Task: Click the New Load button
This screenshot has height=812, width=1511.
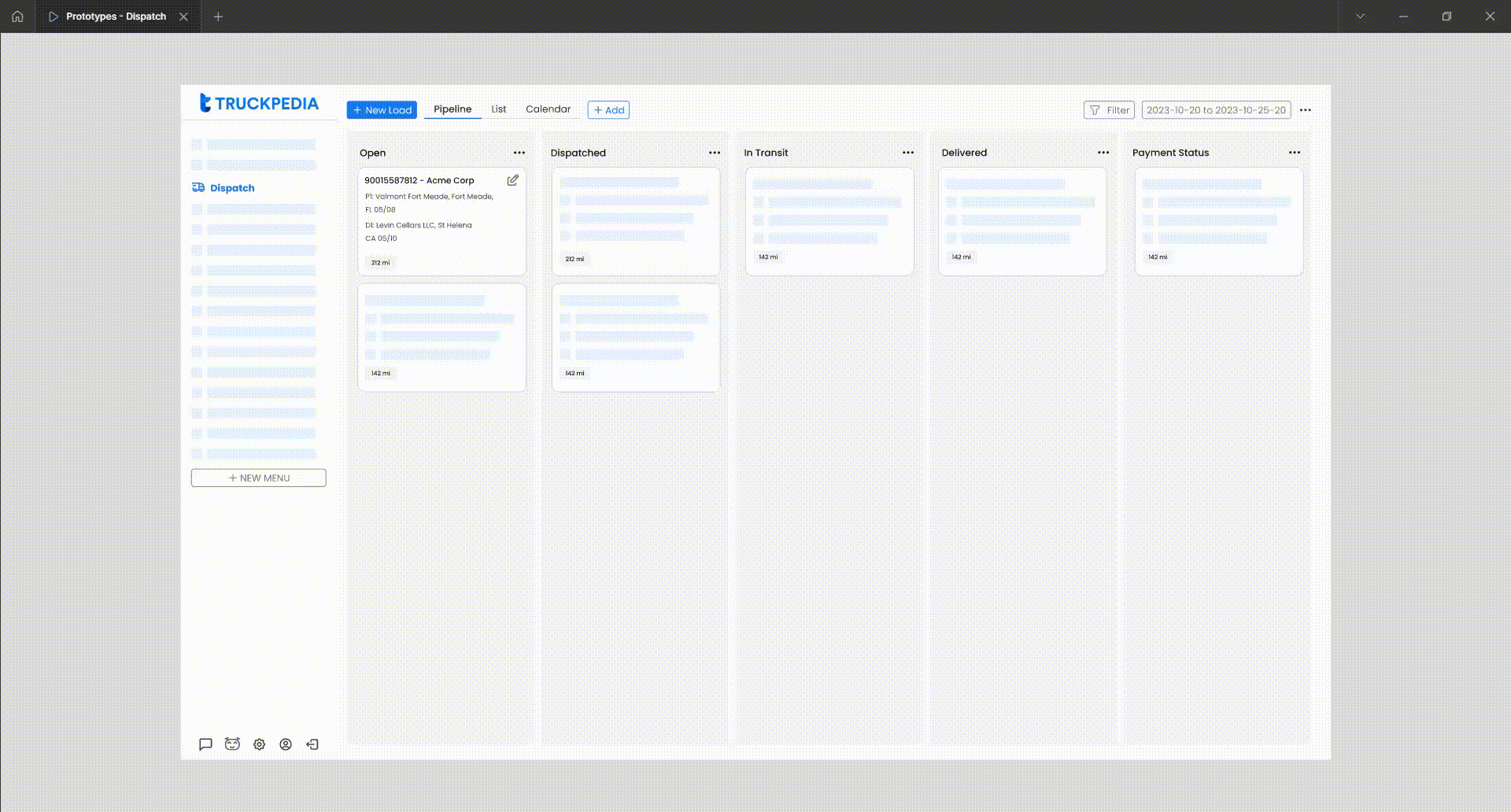Action: 382,110
